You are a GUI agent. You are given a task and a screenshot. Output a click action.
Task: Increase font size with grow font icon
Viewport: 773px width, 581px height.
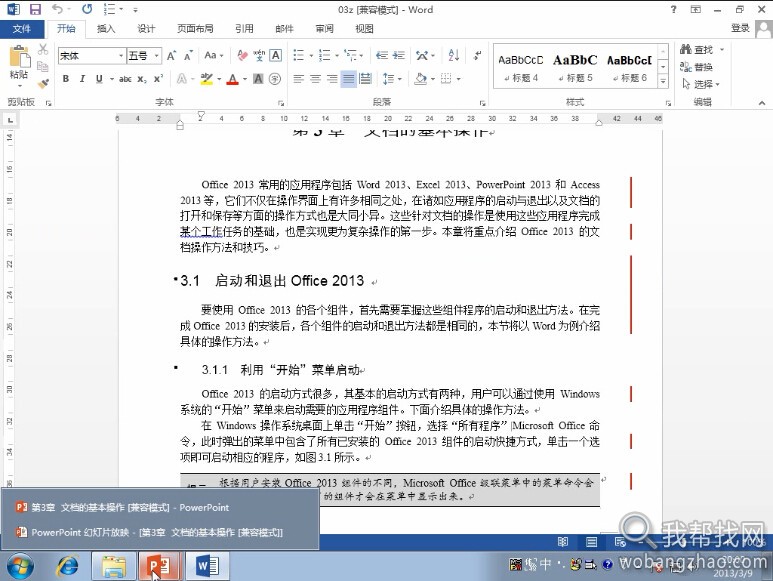click(x=171, y=56)
